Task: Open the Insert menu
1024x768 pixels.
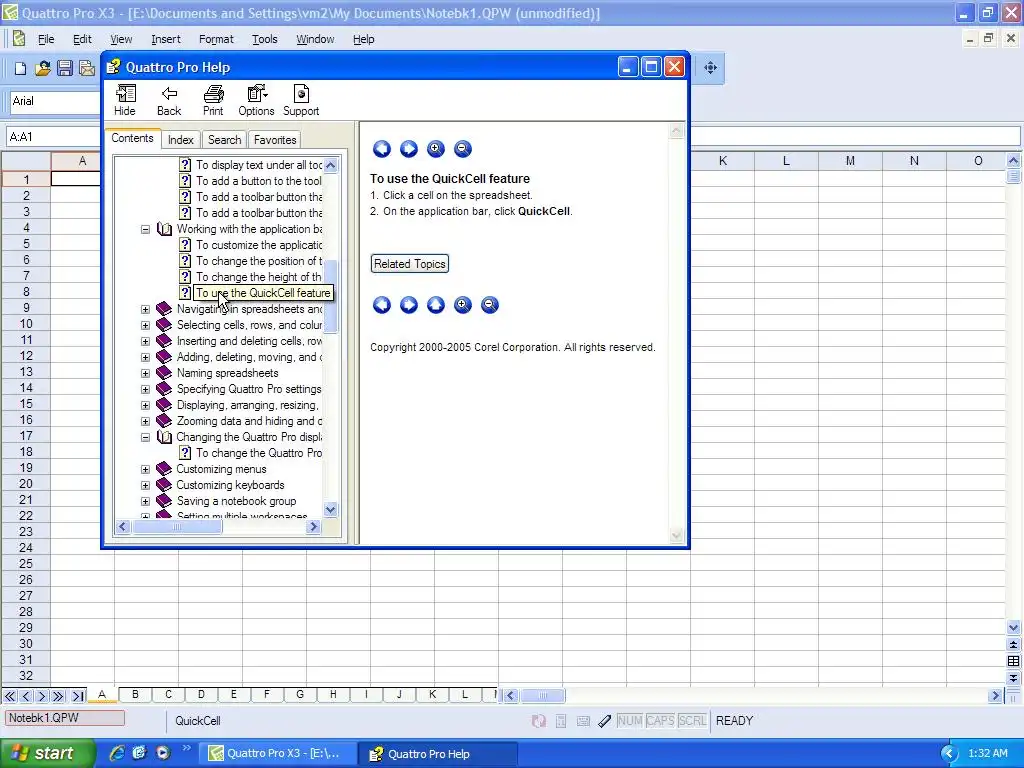Action: [166, 39]
